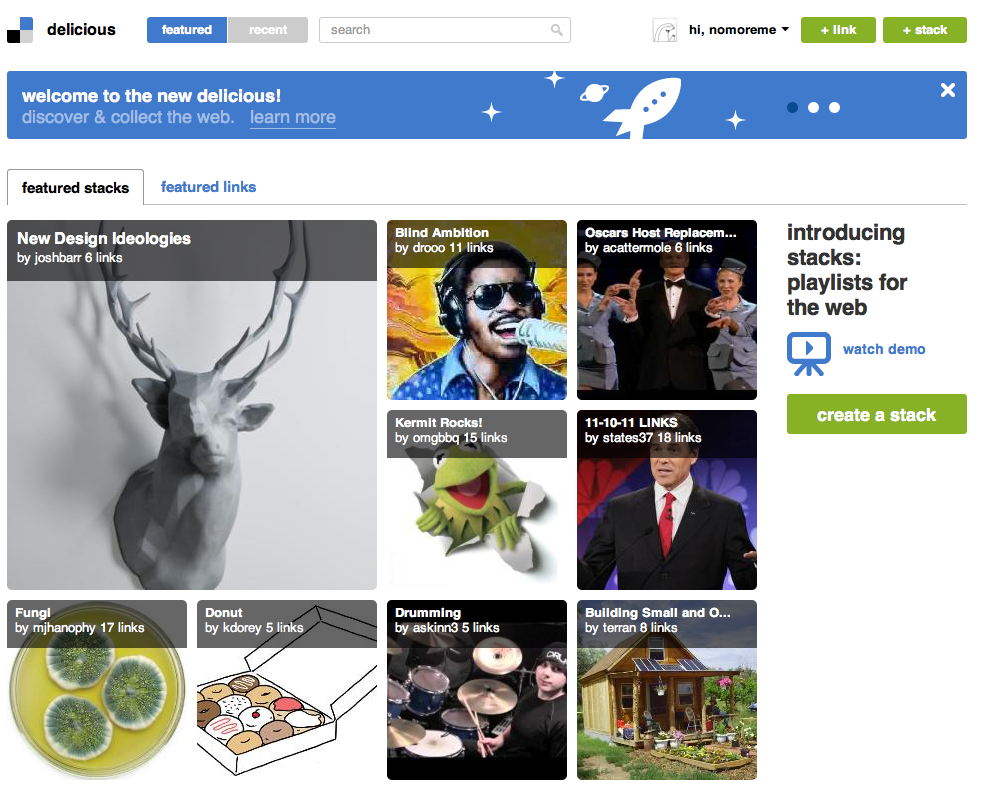Open the Drumming stack thumbnail
981x787 pixels.
477,690
